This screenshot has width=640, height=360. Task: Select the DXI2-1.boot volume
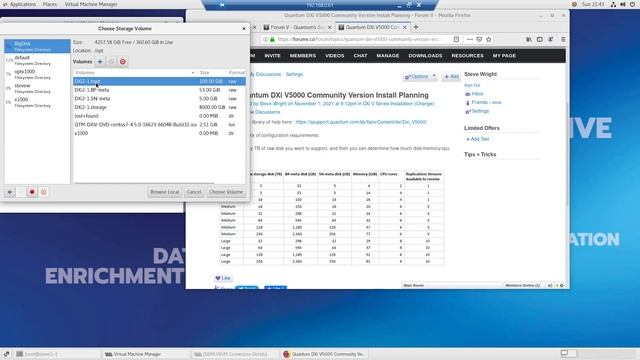point(159,81)
